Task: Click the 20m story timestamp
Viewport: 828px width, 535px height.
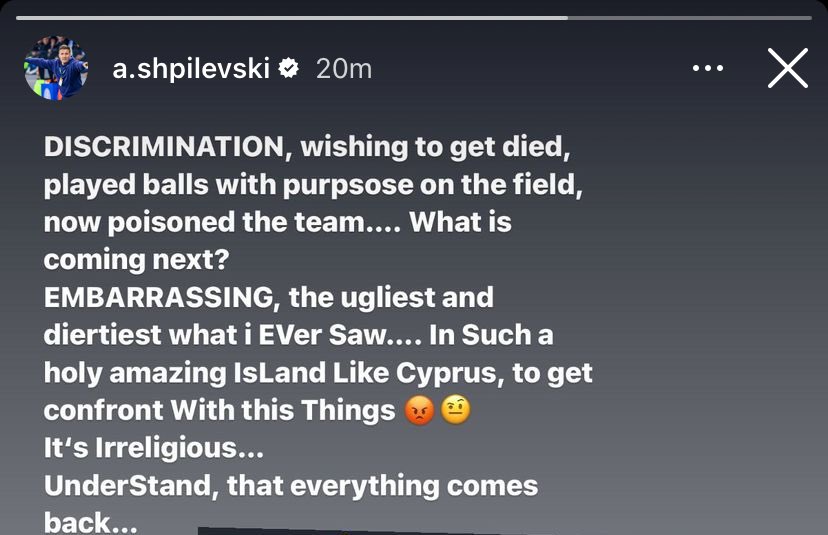Action: (343, 68)
